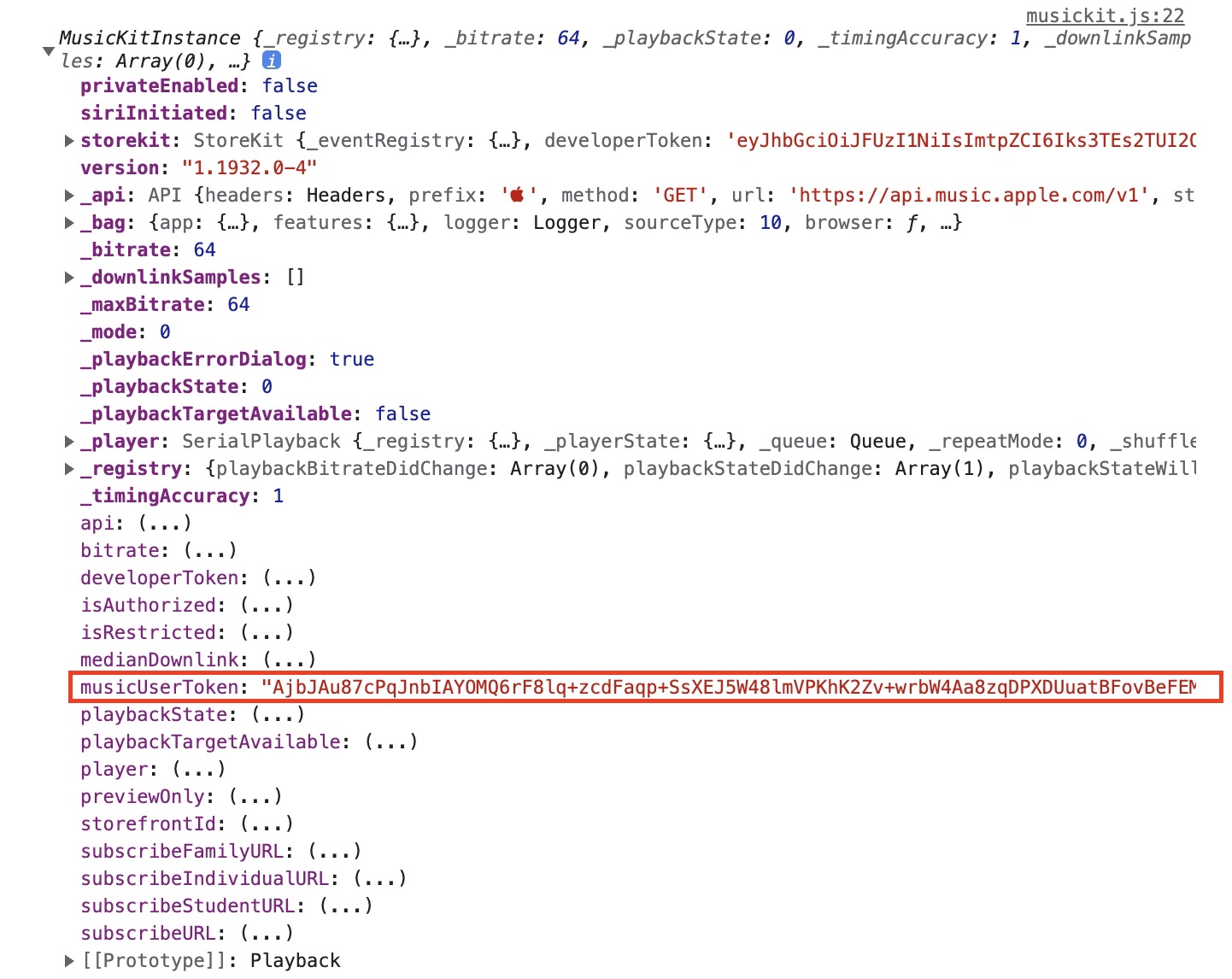Image resolution: width=1232 pixels, height=979 pixels.
Task: Invoke the subscribeStudentURL getter (...)
Action: [345, 906]
